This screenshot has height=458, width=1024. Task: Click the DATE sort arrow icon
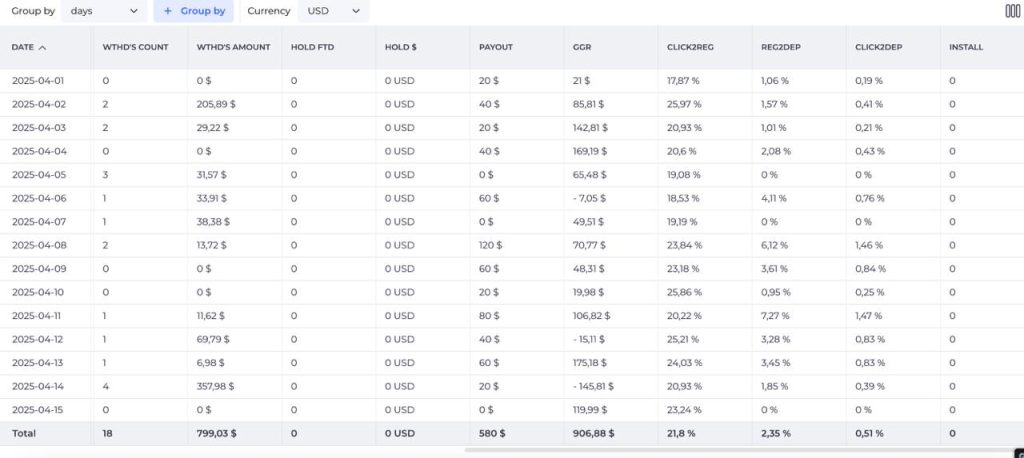[42, 47]
